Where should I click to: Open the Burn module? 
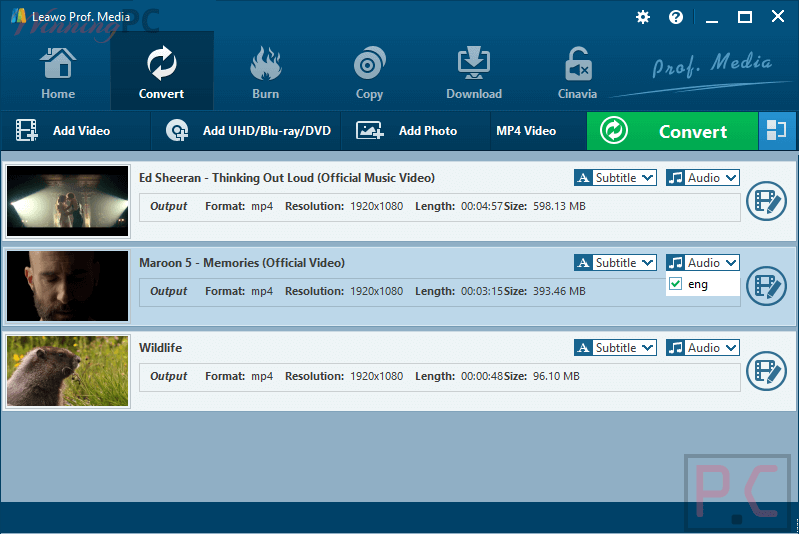[x=265, y=73]
